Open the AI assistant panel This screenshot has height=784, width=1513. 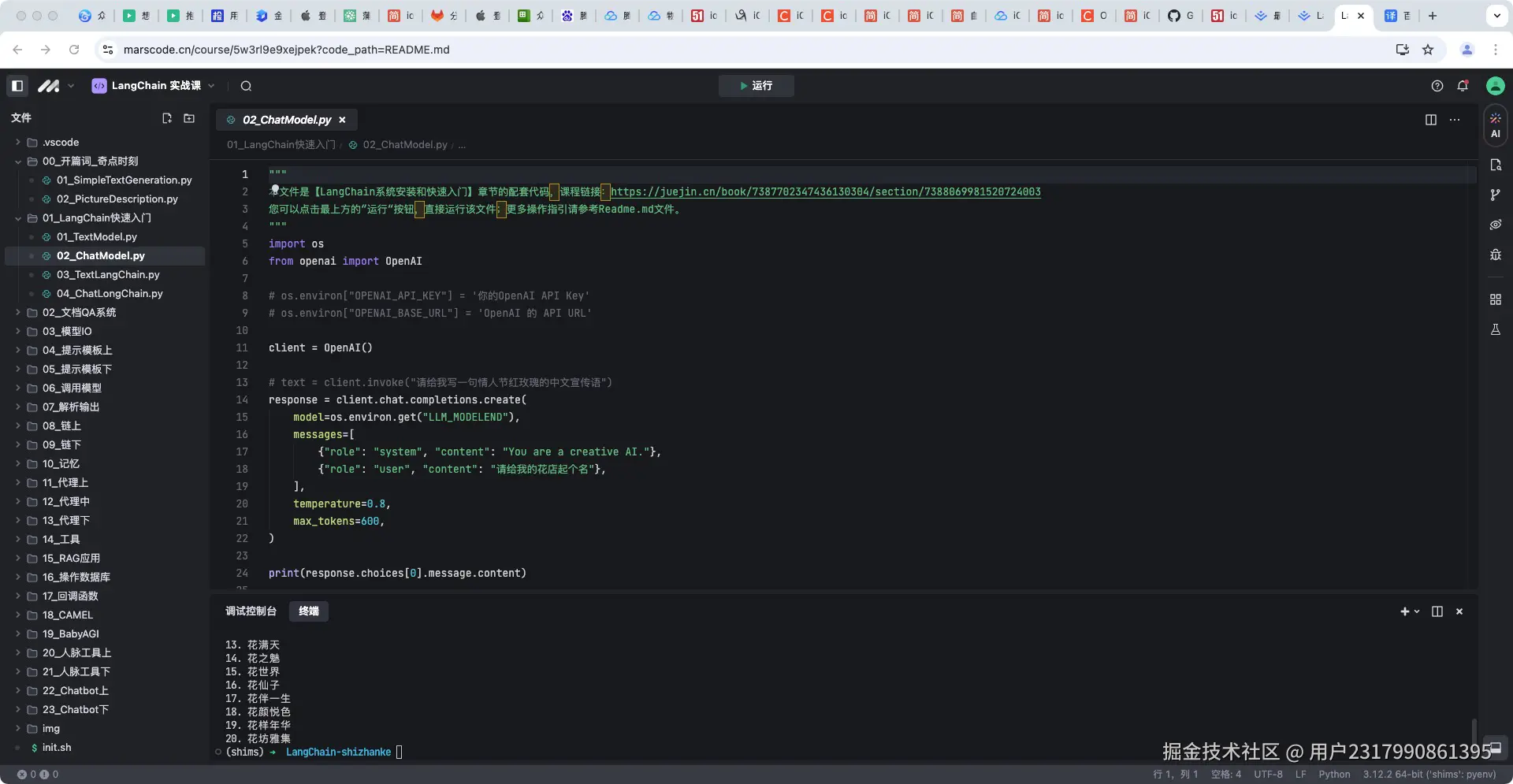point(1495,125)
